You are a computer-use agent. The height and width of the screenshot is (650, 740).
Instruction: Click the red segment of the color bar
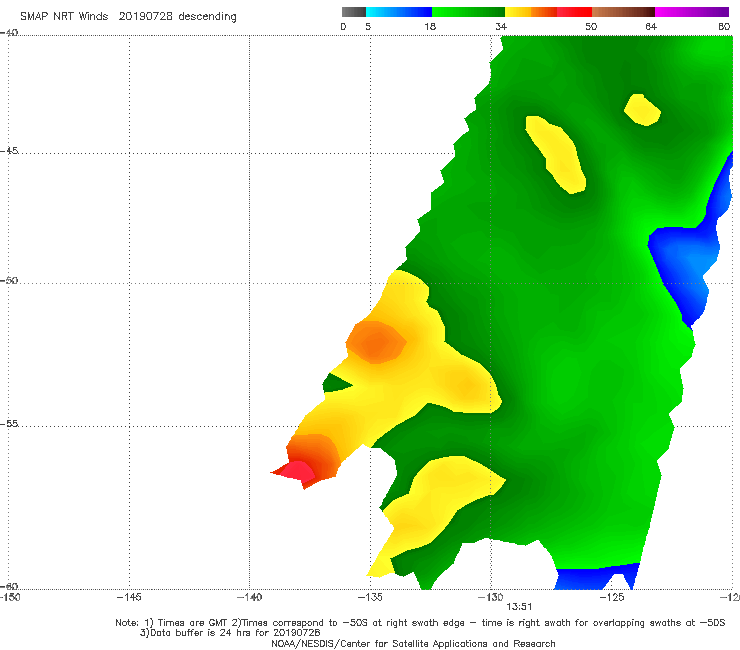(574, 12)
